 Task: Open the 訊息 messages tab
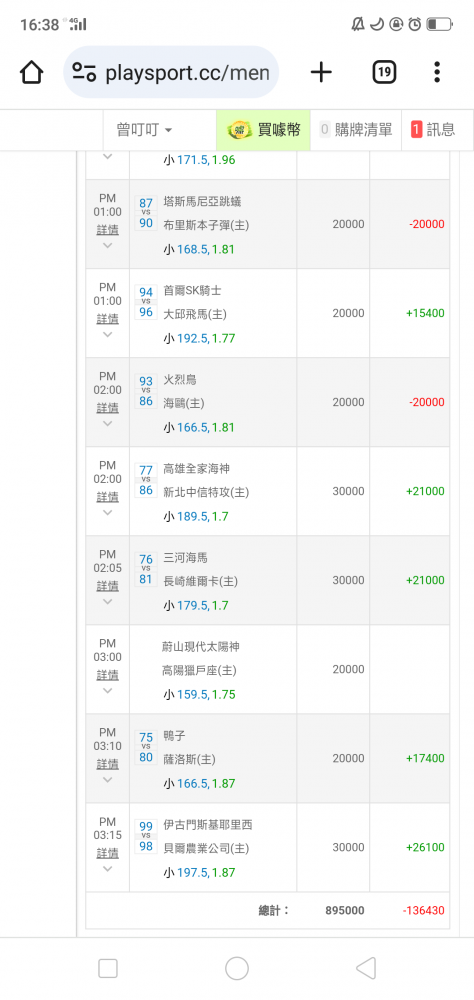(x=433, y=130)
